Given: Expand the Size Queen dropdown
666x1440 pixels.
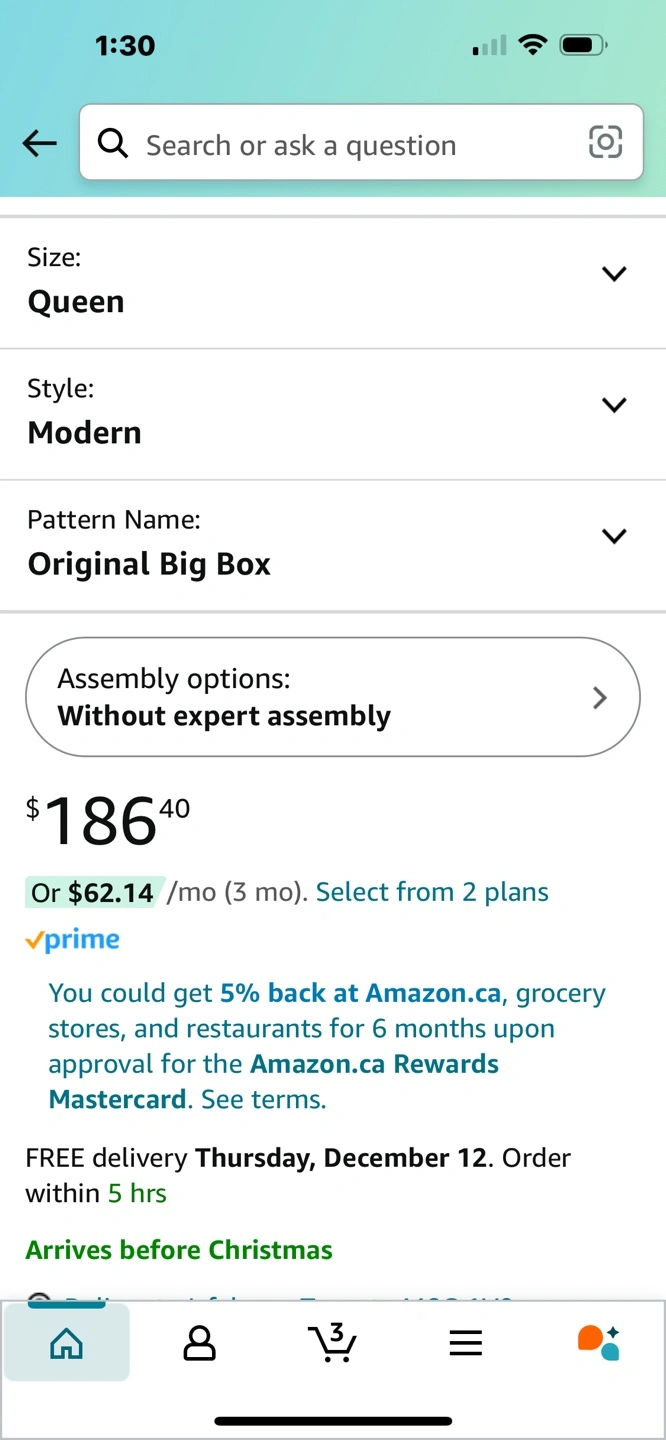Looking at the screenshot, I should click(333, 283).
